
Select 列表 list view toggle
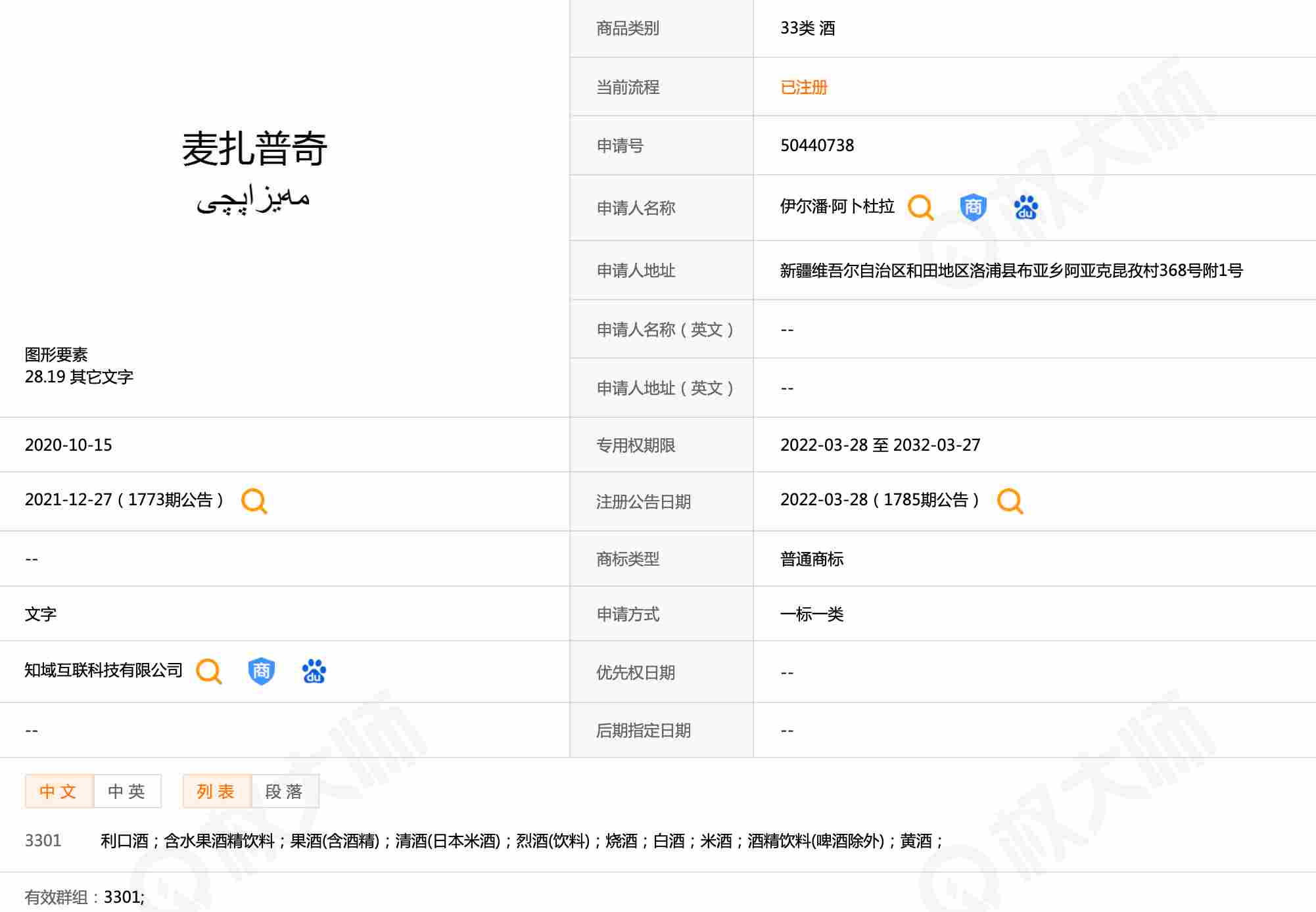(x=216, y=791)
